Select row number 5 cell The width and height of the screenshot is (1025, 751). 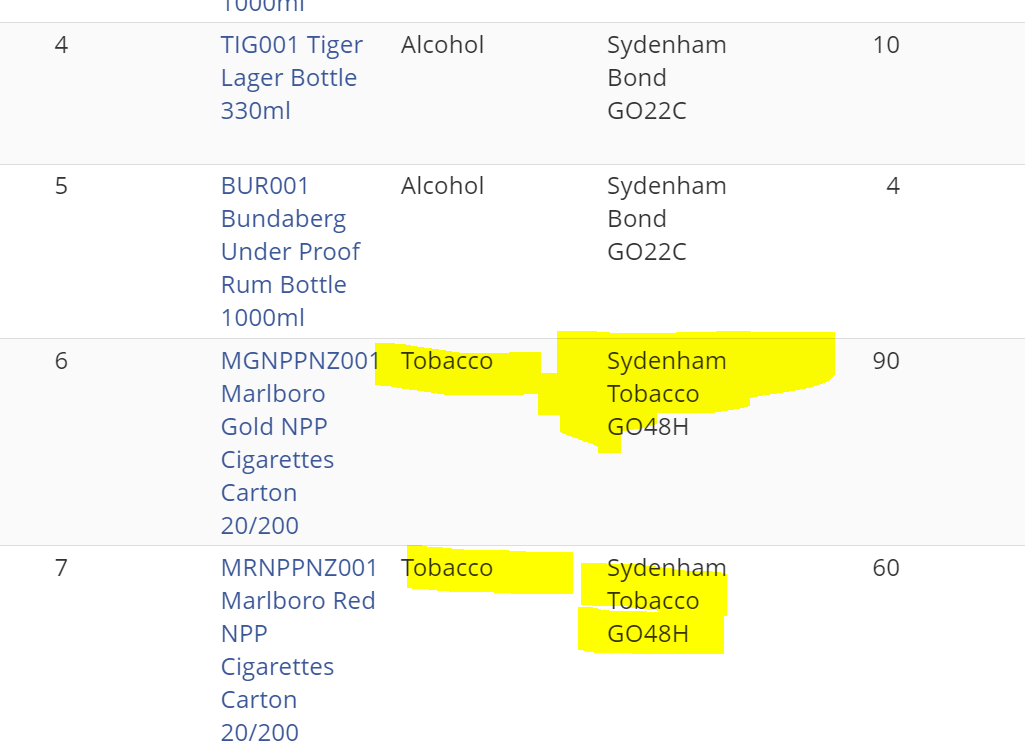tap(61, 186)
